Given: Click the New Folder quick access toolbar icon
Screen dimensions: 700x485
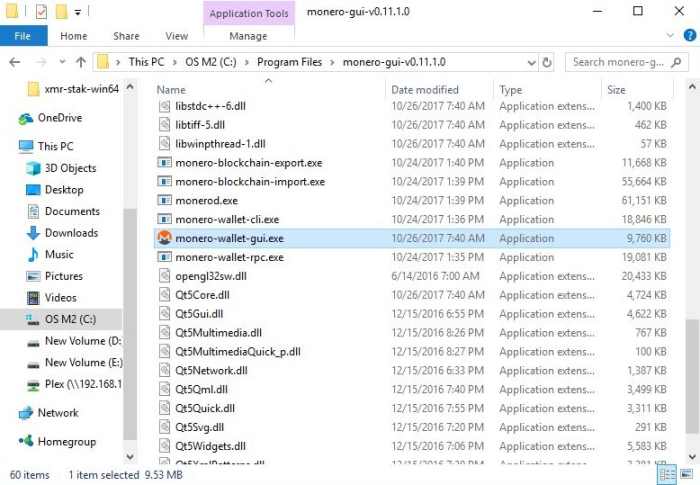Looking at the screenshot, I should (x=61, y=12).
